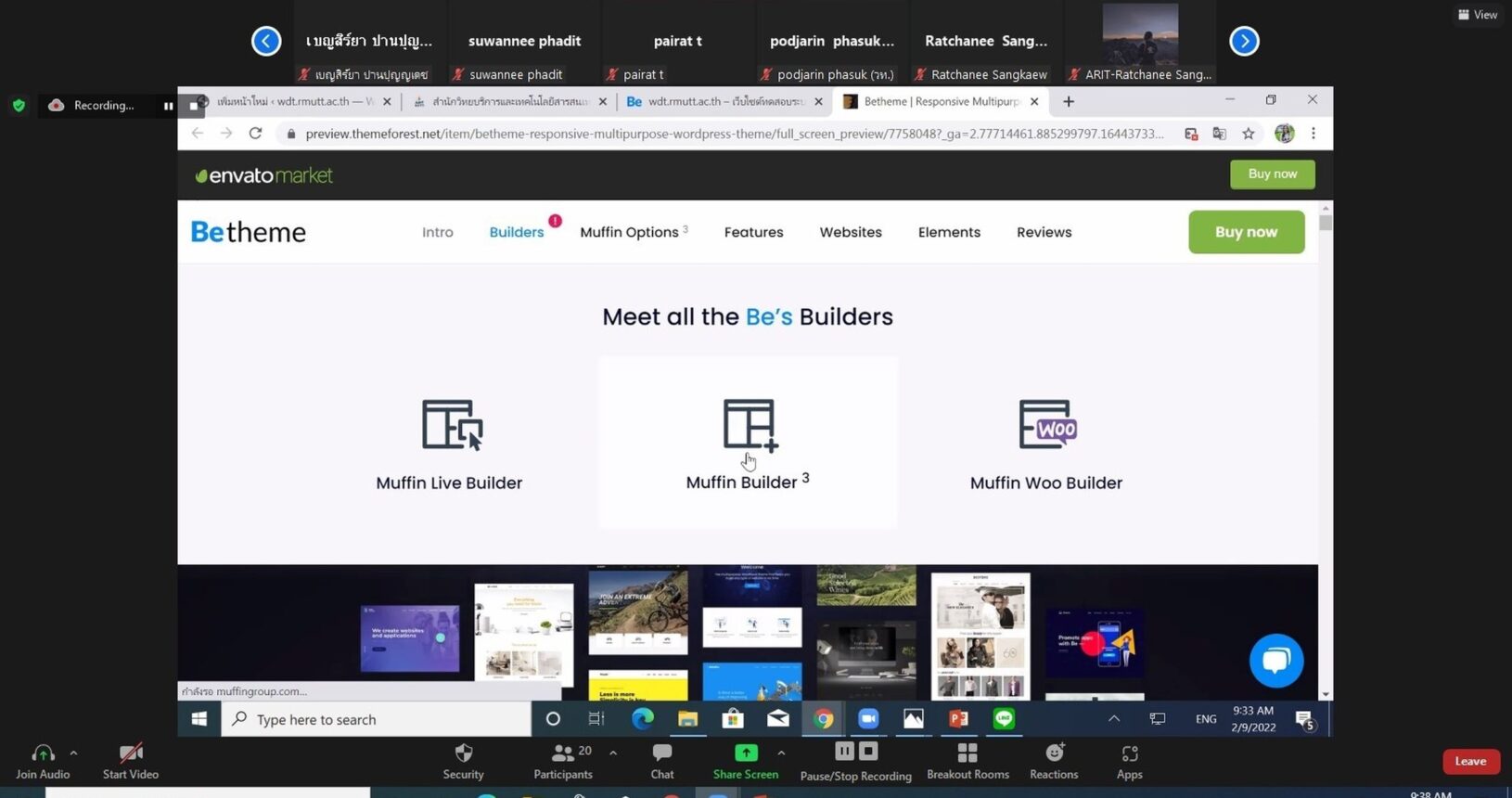The height and width of the screenshot is (798, 1512).
Task: Open the Elements menu item
Action: pyautogui.click(x=949, y=232)
